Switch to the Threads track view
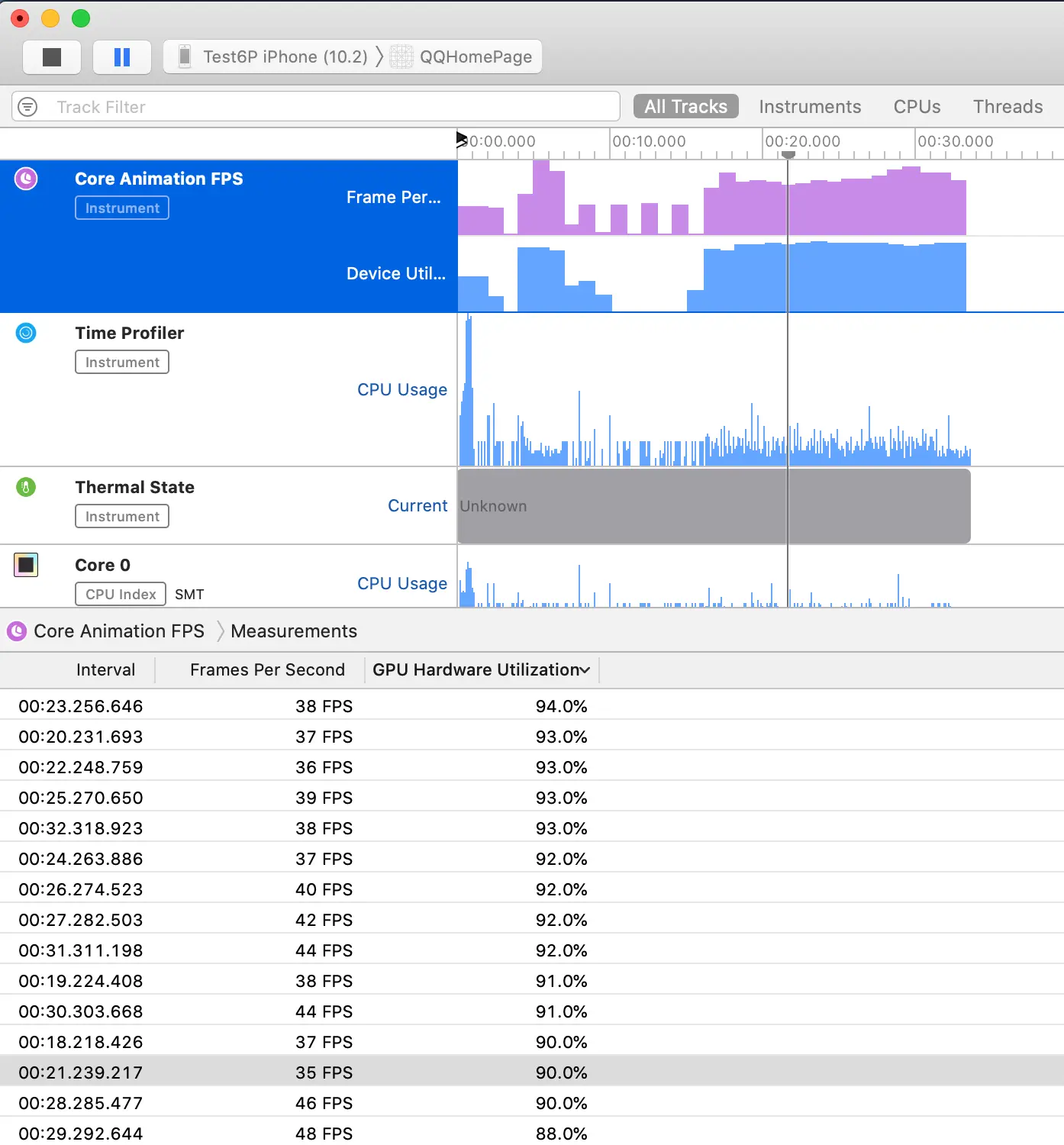1064x1145 pixels. click(x=1008, y=107)
